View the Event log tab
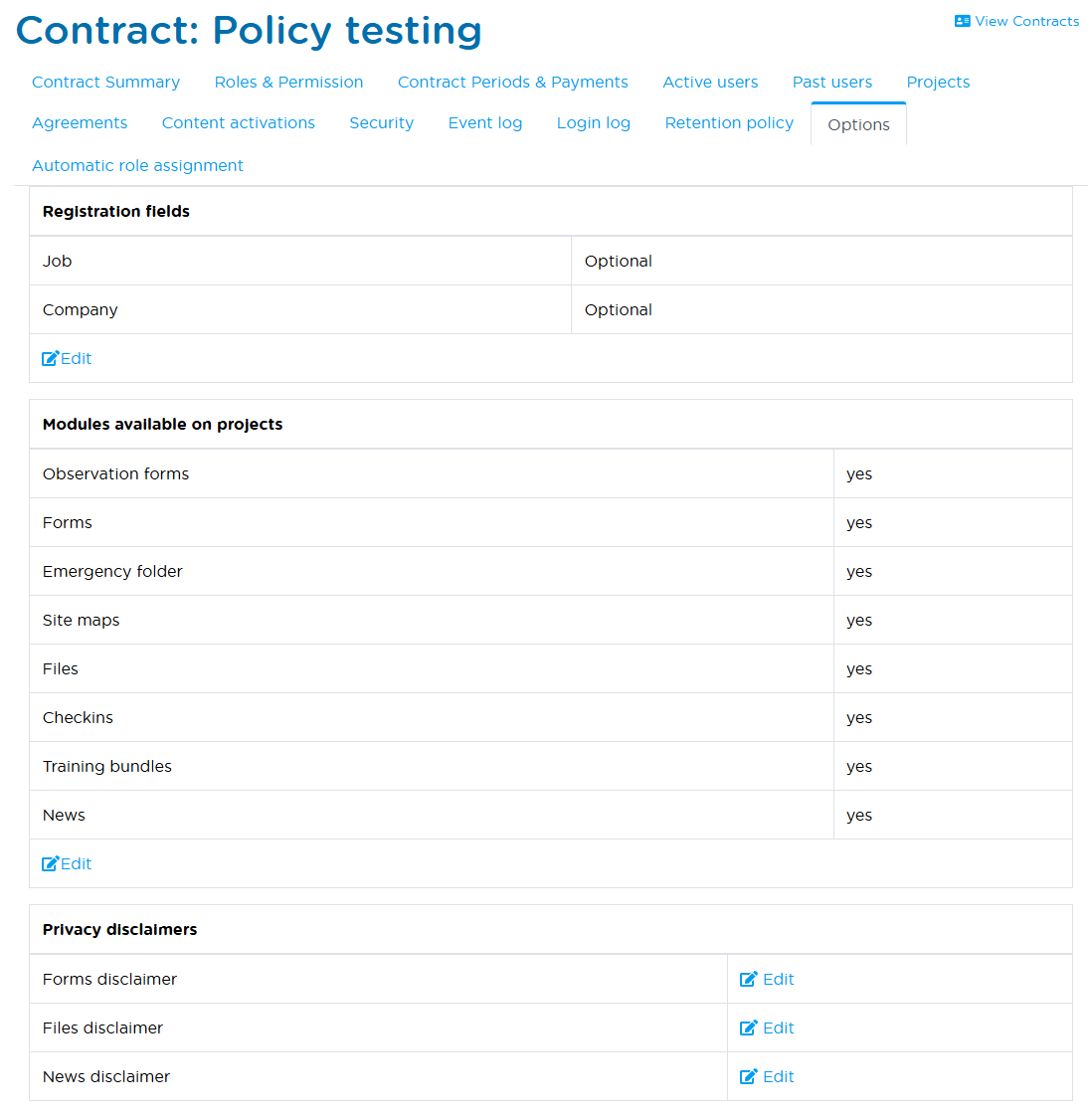This screenshot has height=1120, width=1092. click(x=484, y=123)
